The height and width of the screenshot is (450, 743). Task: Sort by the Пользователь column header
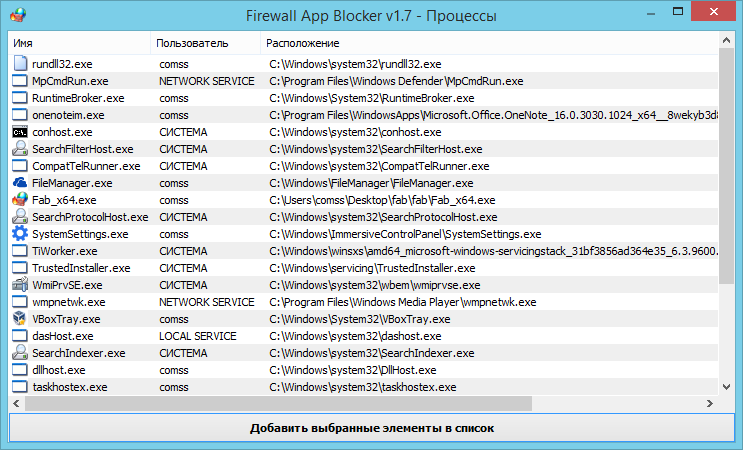pos(206,44)
